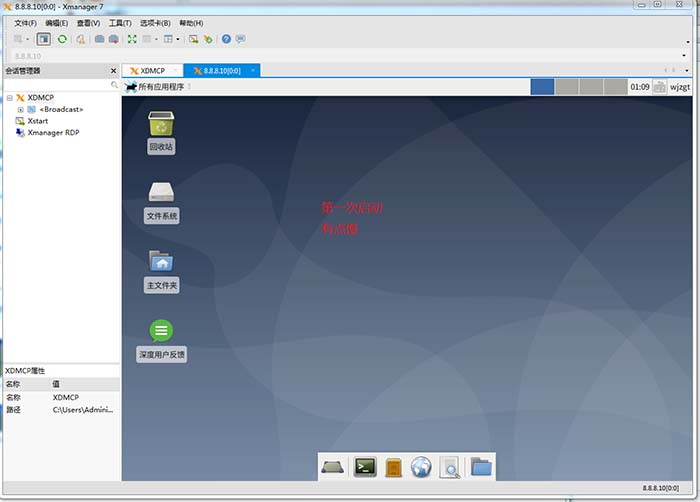Close the 8.8.8.10[0:0] tab
Viewport: 700px width, 502px height.
point(253,70)
